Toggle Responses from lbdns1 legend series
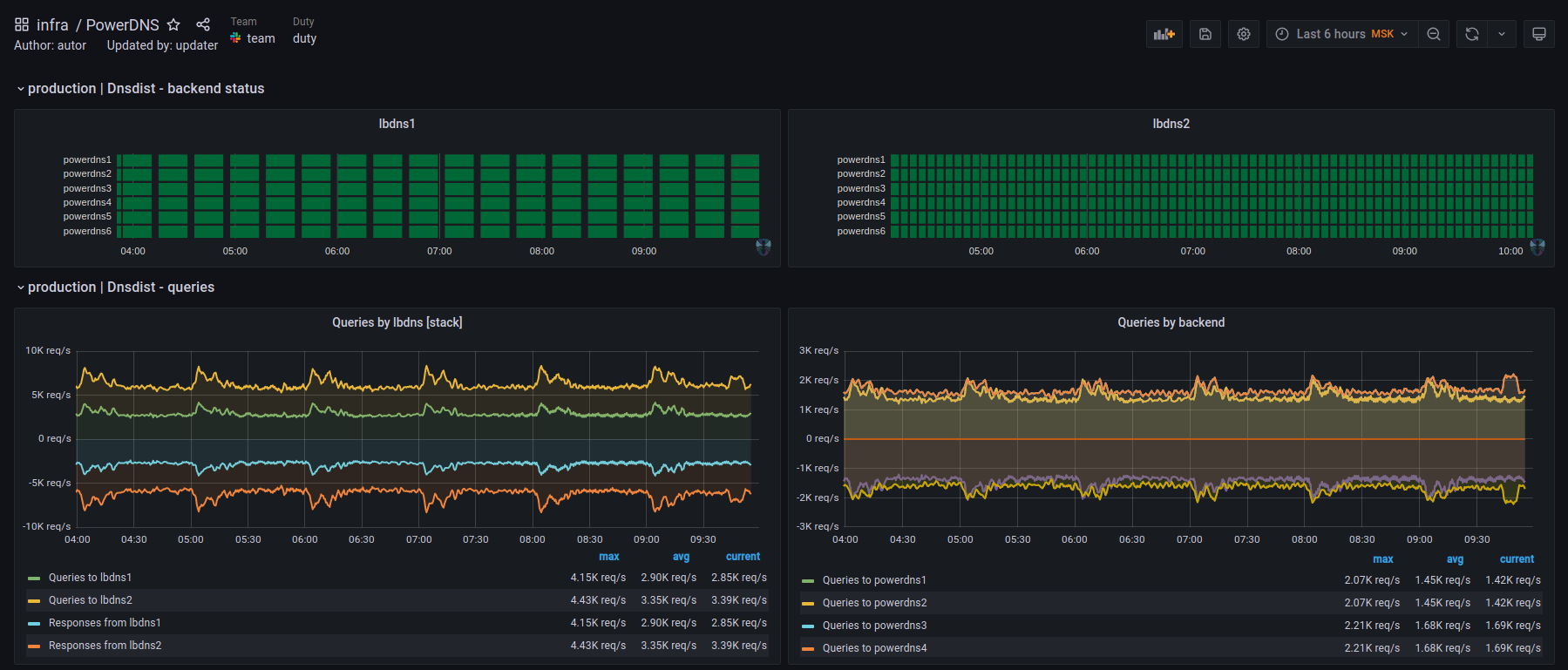1568x670 pixels. point(105,623)
